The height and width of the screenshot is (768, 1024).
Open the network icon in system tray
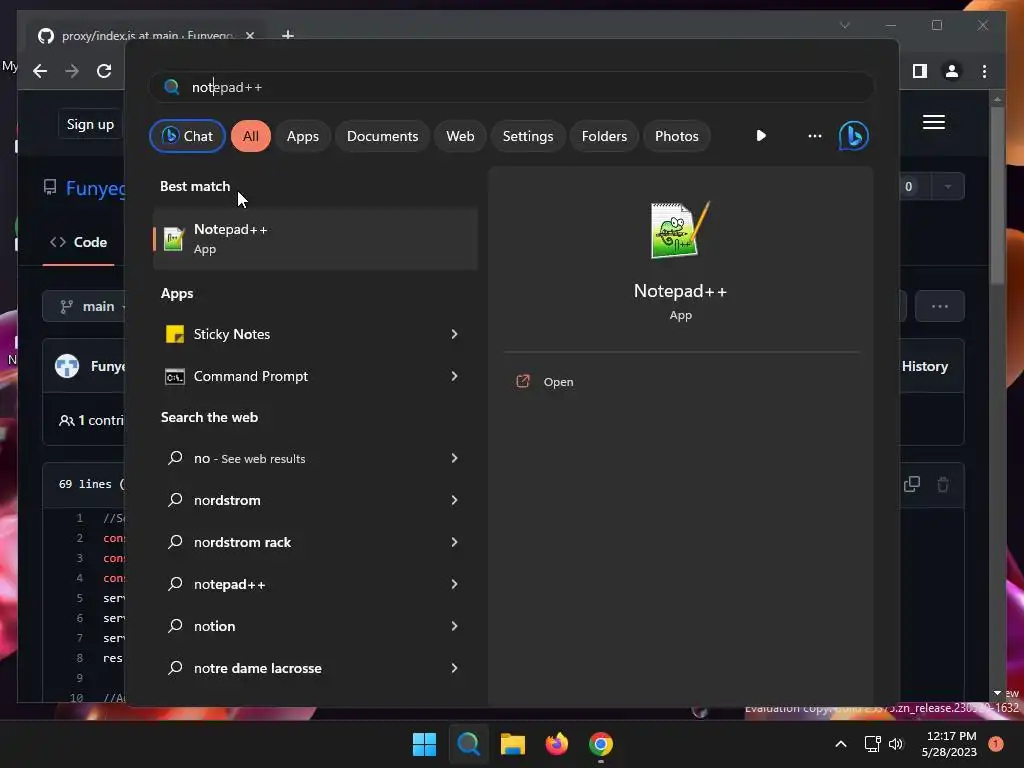coord(872,744)
